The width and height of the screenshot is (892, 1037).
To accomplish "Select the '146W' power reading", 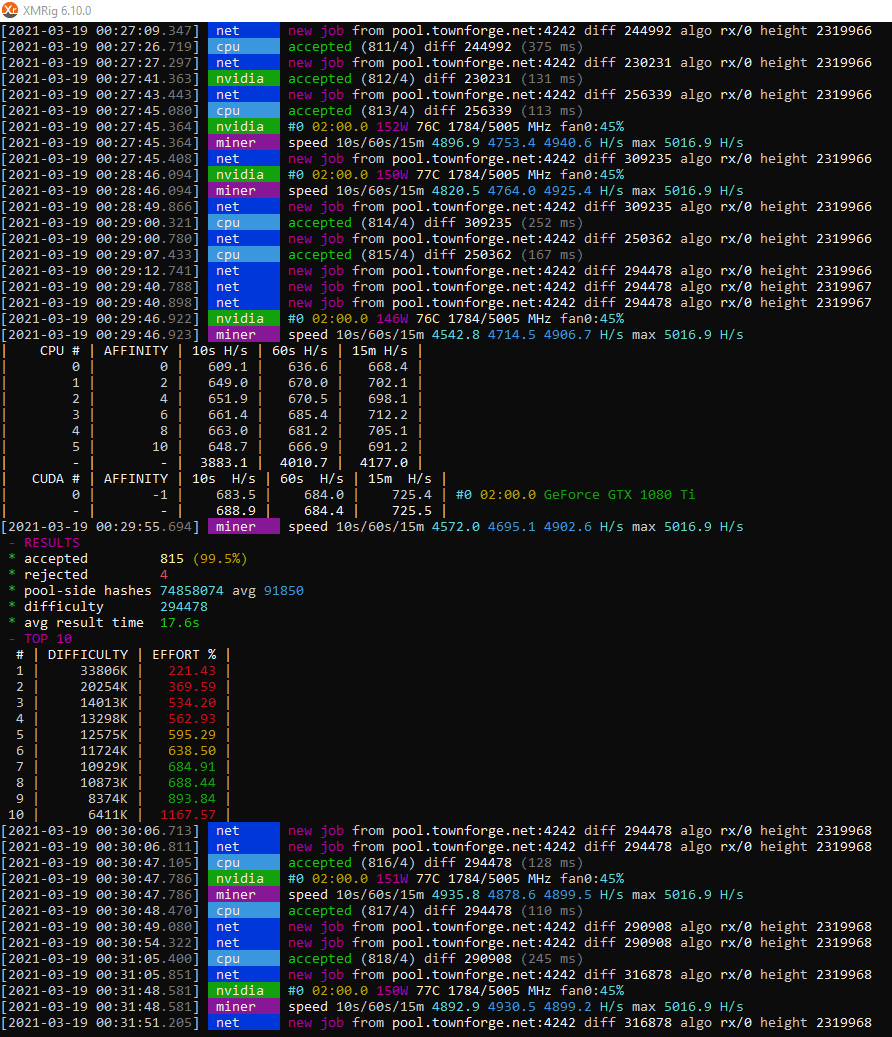I will click(x=392, y=319).
